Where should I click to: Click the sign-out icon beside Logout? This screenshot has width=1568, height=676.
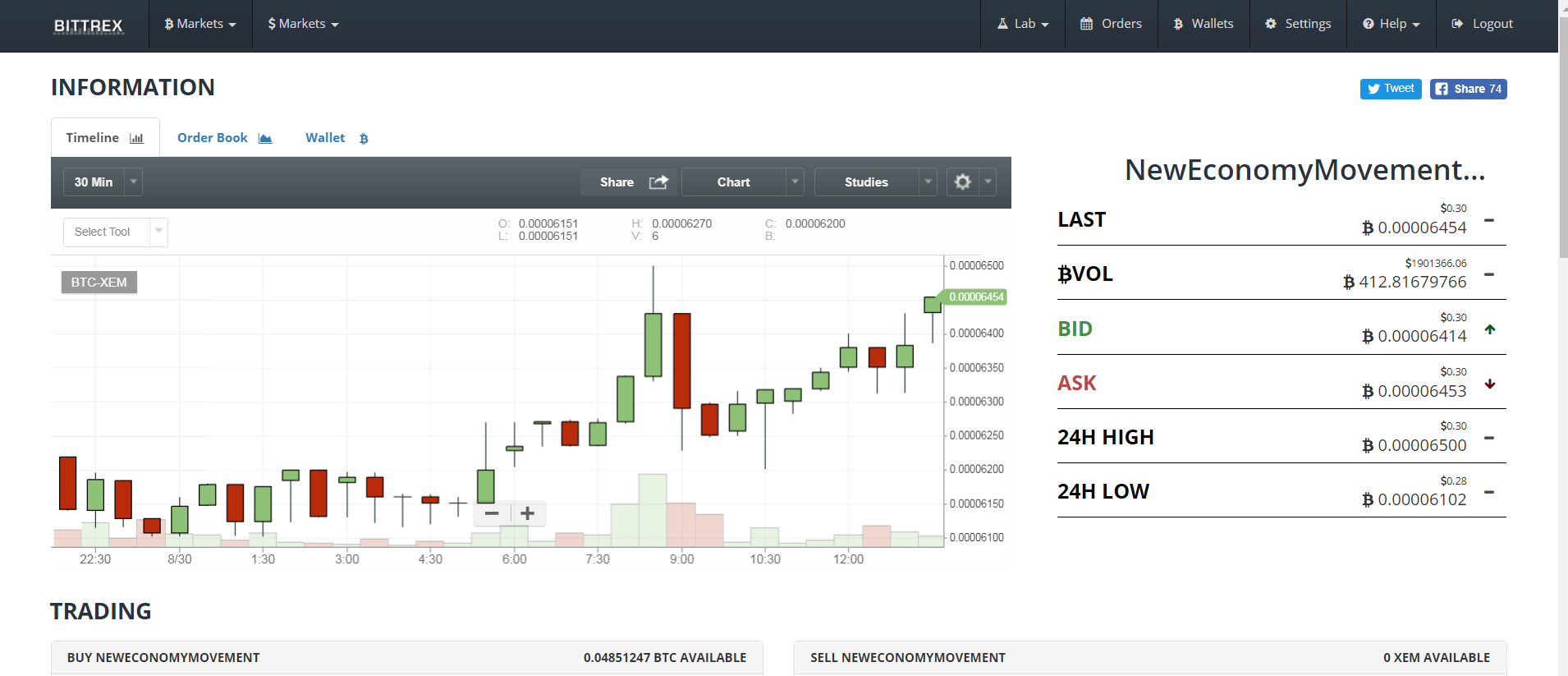[x=1457, y=24]
